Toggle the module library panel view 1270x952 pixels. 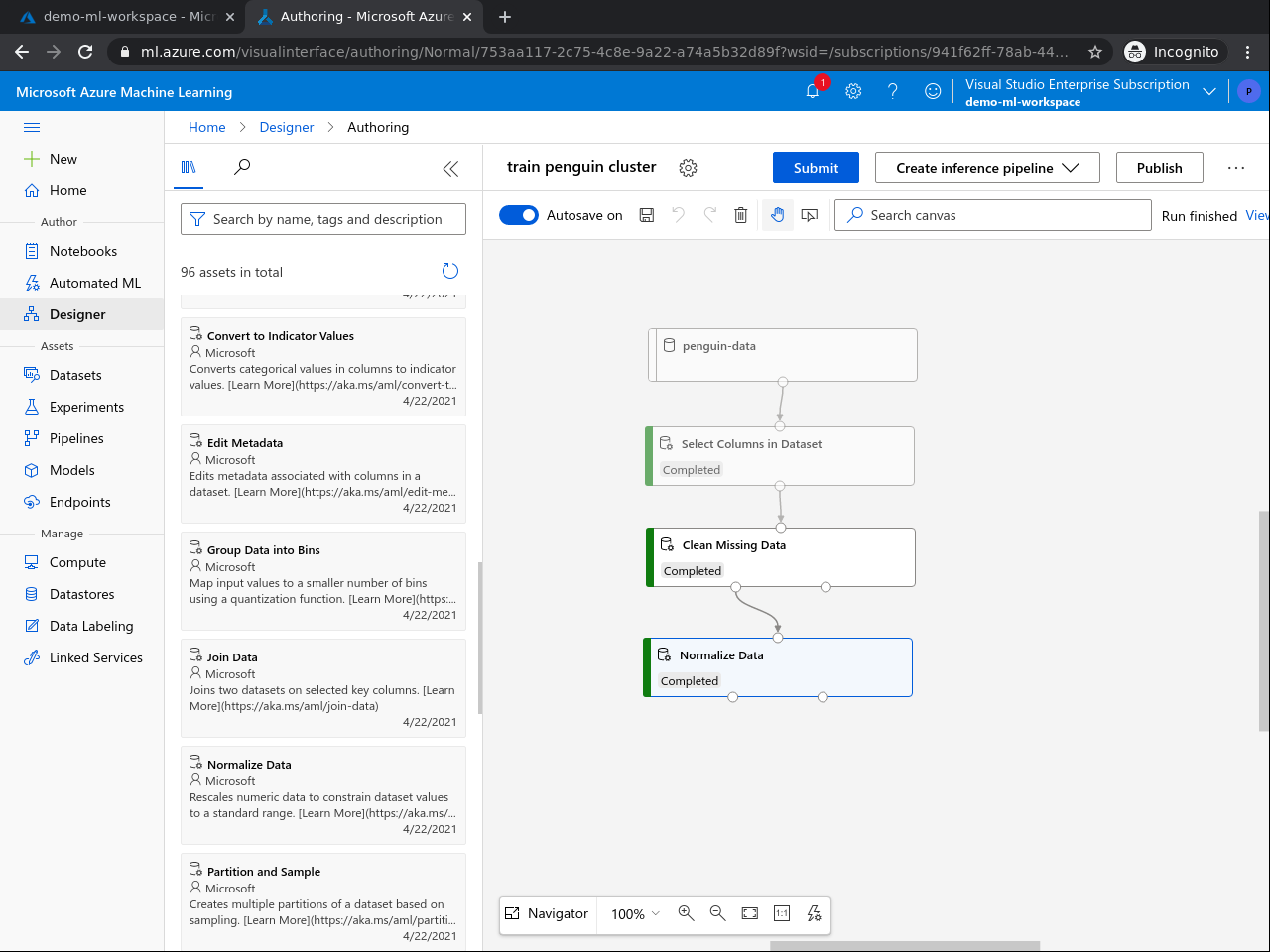189,168
